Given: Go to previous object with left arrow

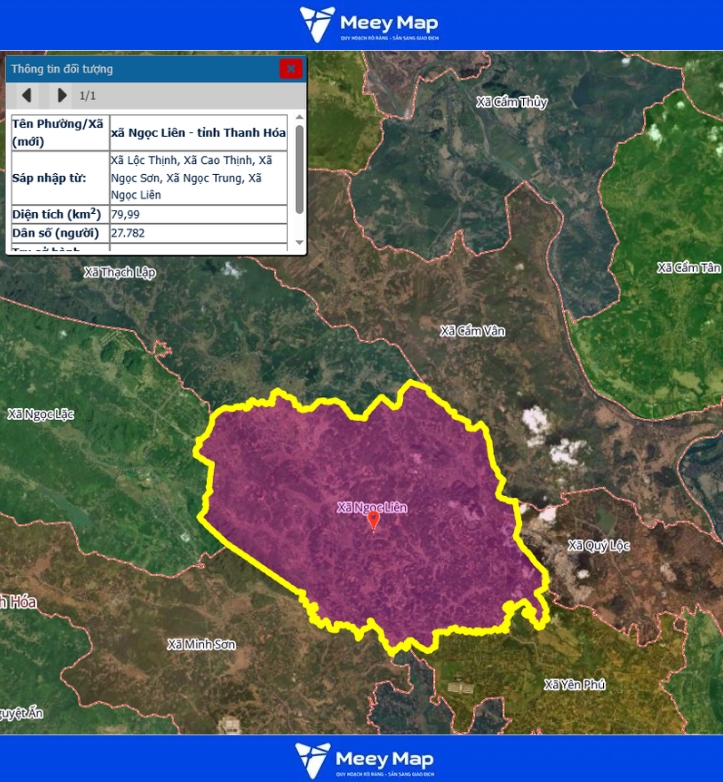Looking at the screenshot, I should [x=27, y=95].
